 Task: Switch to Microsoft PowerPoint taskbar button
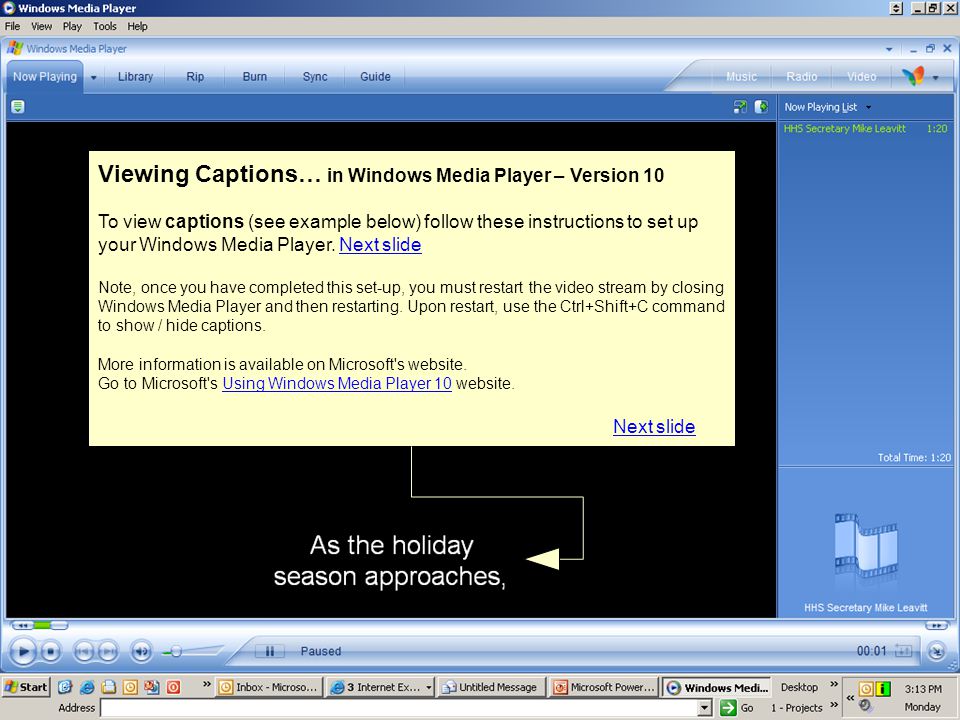tap(604, 688)
